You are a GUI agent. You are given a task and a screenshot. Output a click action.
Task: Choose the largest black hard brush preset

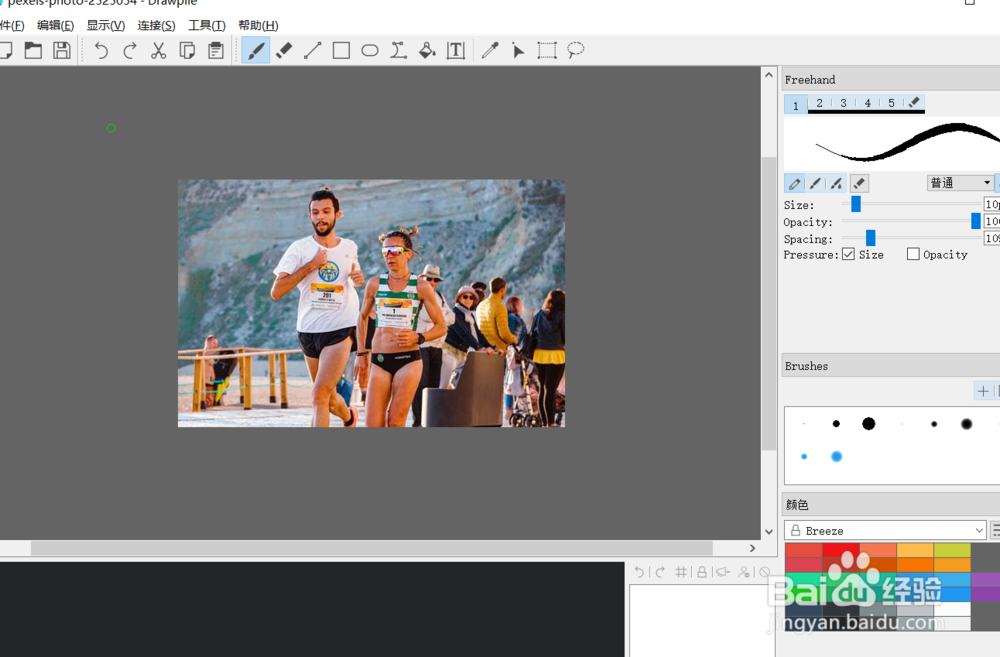click(x=869, y=424)
